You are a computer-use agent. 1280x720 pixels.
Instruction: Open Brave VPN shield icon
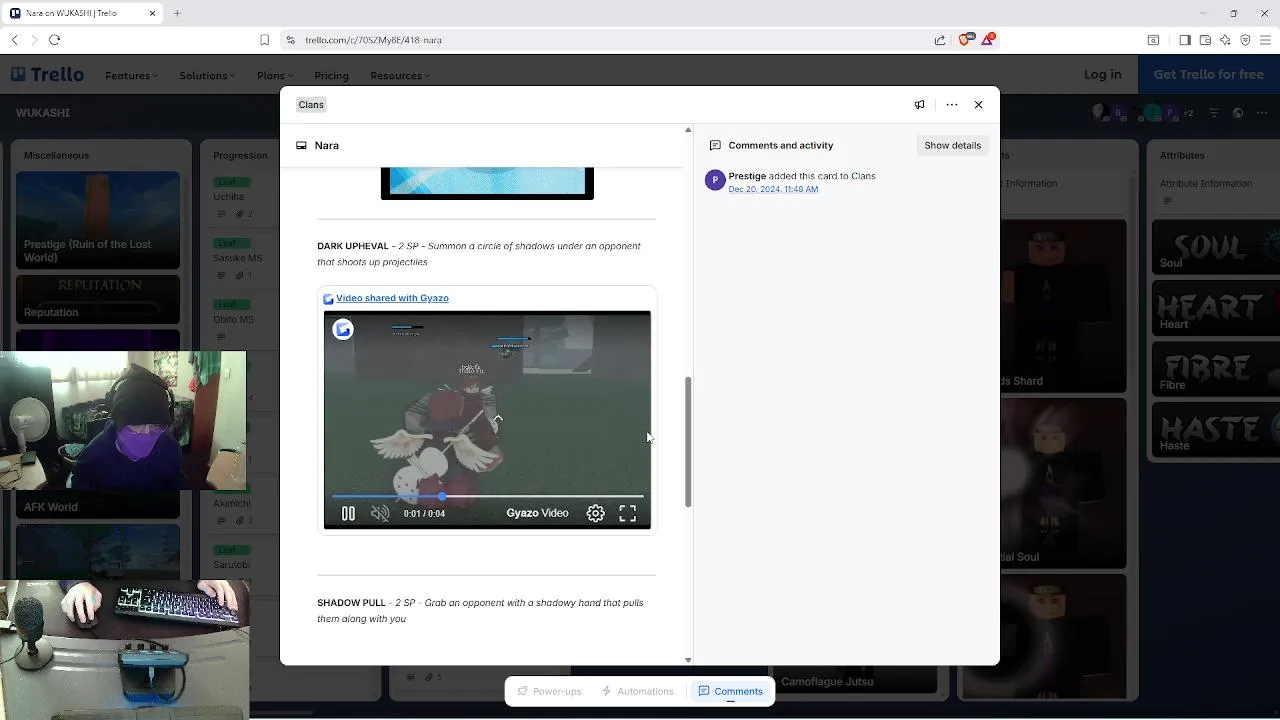(1245, 40)
